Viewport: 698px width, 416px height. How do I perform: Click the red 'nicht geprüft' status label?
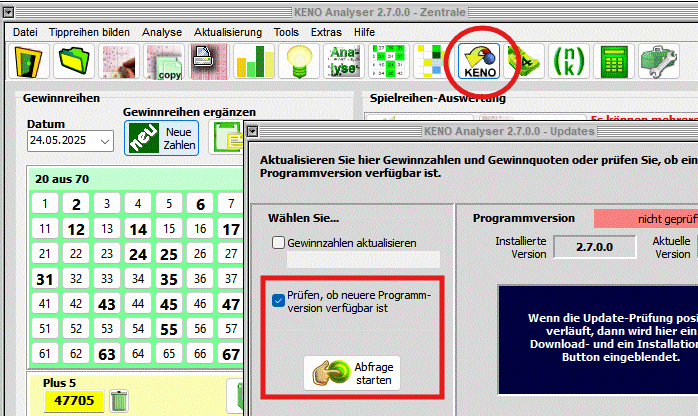(646, 219)
